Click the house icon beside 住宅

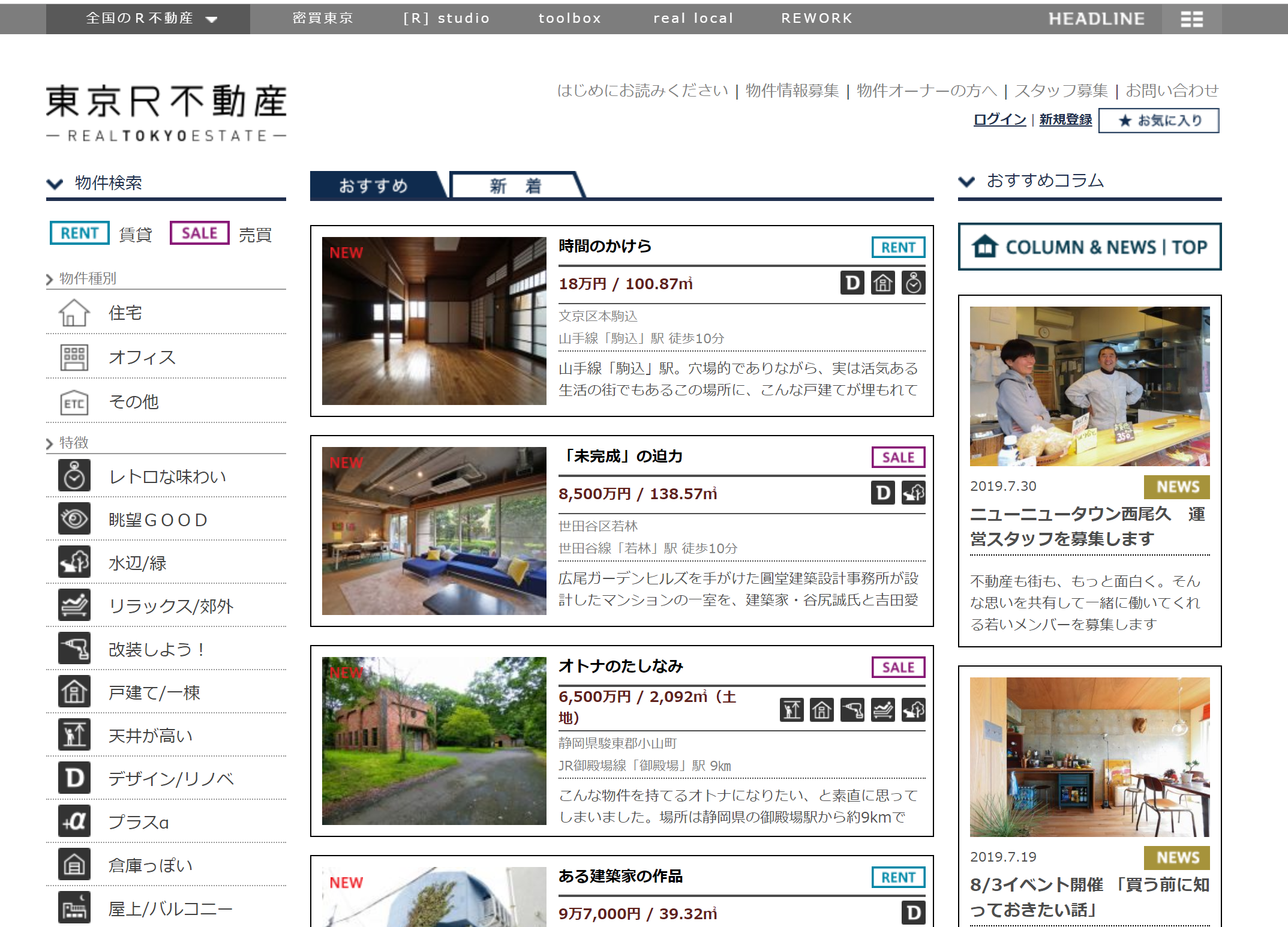(x=74, y=313)
